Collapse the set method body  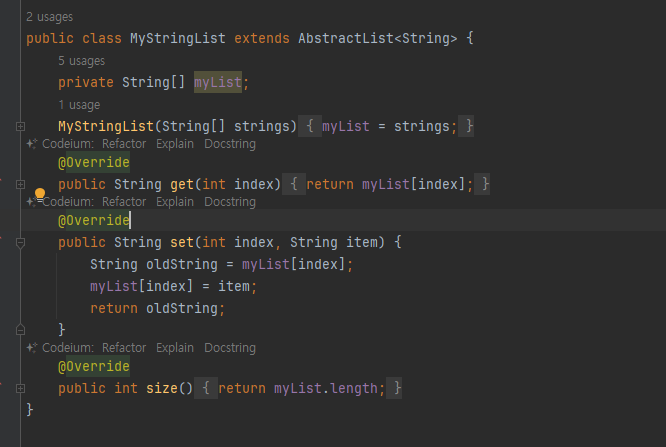(20, 243)
